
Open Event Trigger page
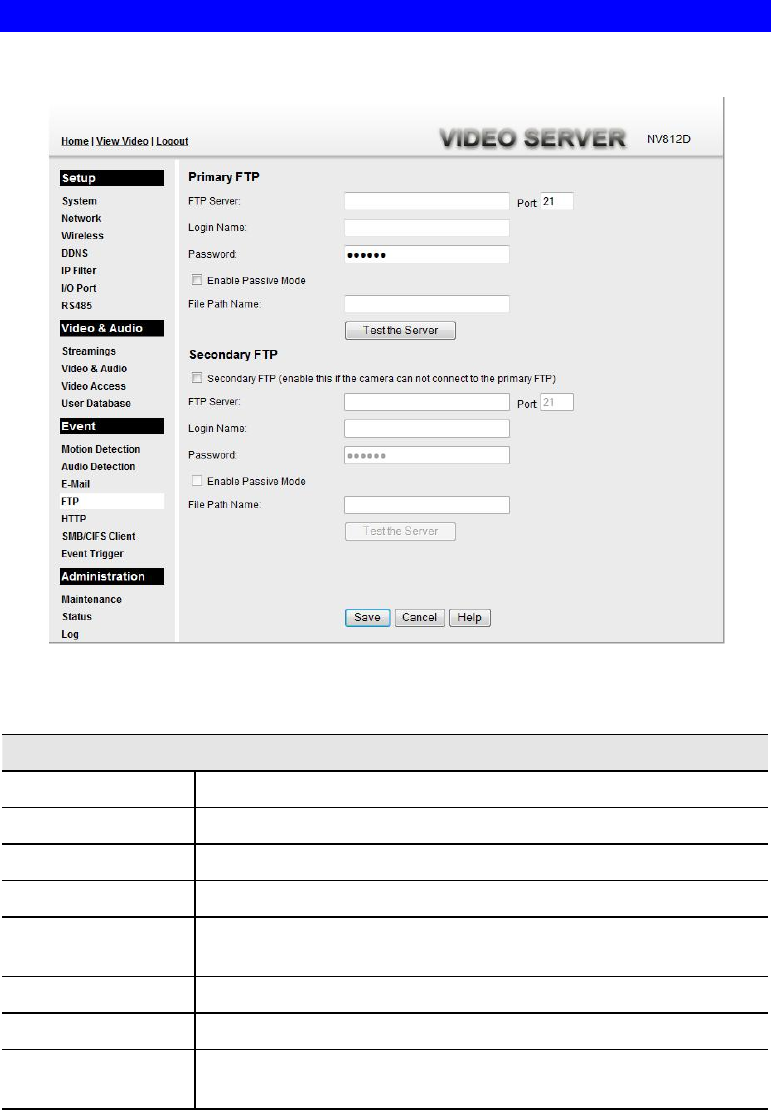click(x=92, y=554)
